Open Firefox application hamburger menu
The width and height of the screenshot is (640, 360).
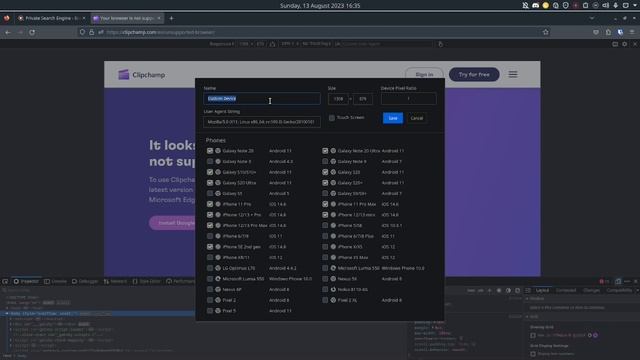[x=632, y=32]
